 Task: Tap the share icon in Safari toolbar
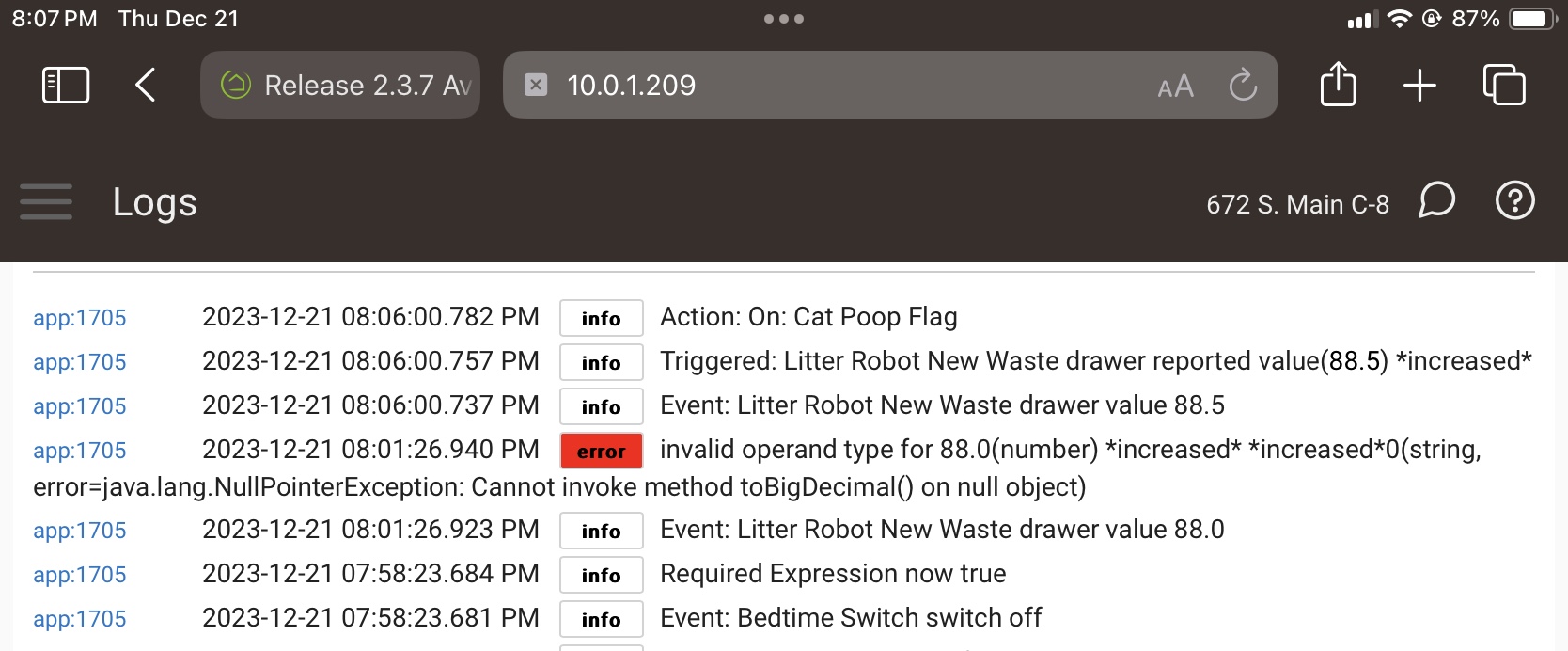[x=1338, y=85]
